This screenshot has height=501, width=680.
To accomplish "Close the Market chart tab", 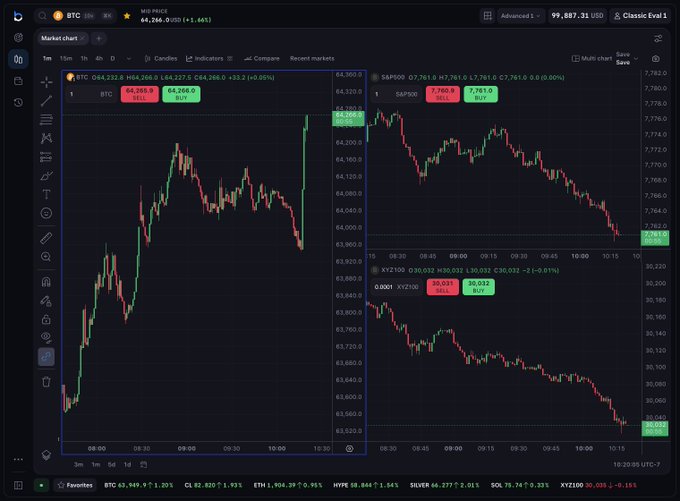I will coord(82,38).
